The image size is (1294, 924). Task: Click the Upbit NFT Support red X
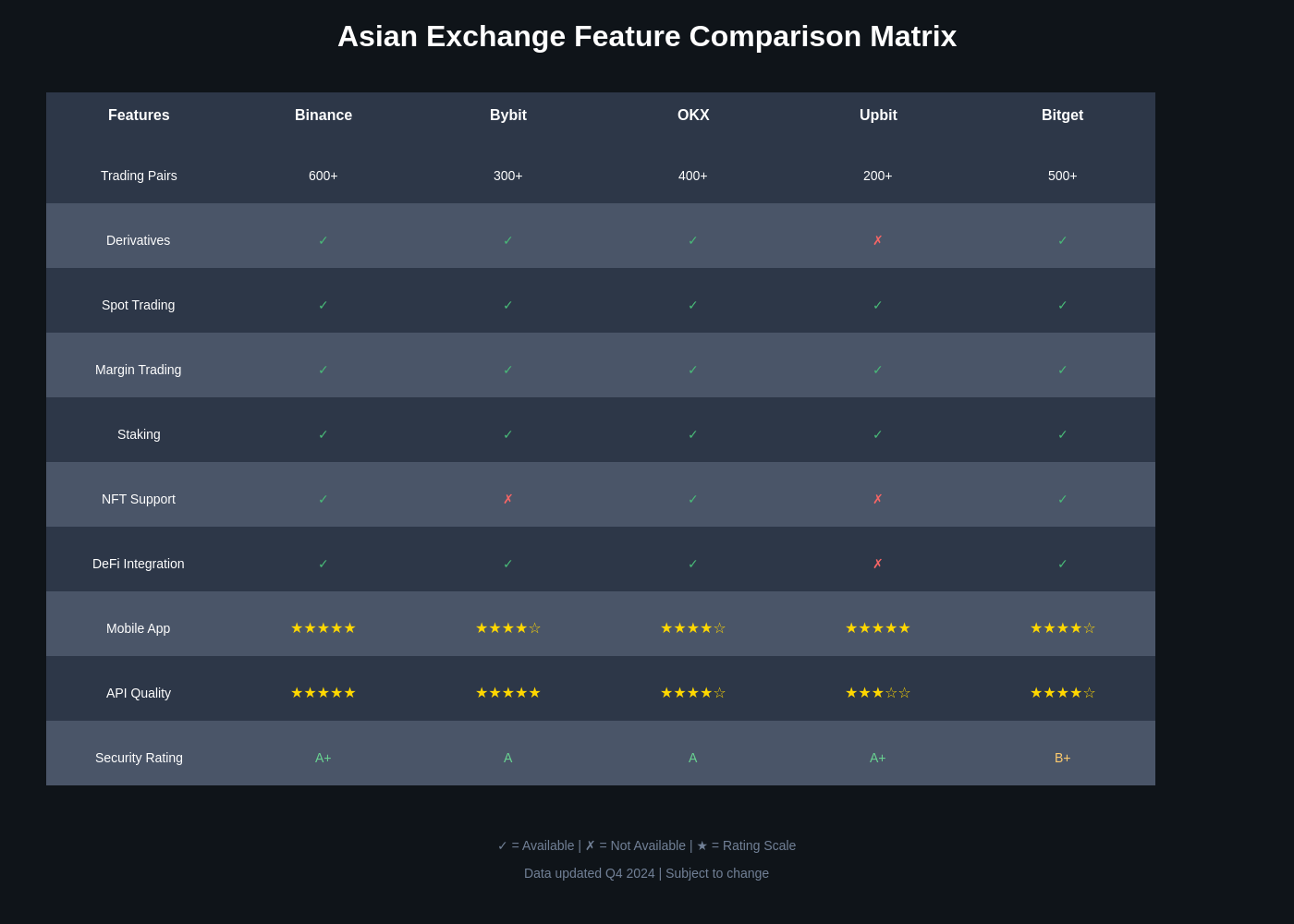coord(878,499)
